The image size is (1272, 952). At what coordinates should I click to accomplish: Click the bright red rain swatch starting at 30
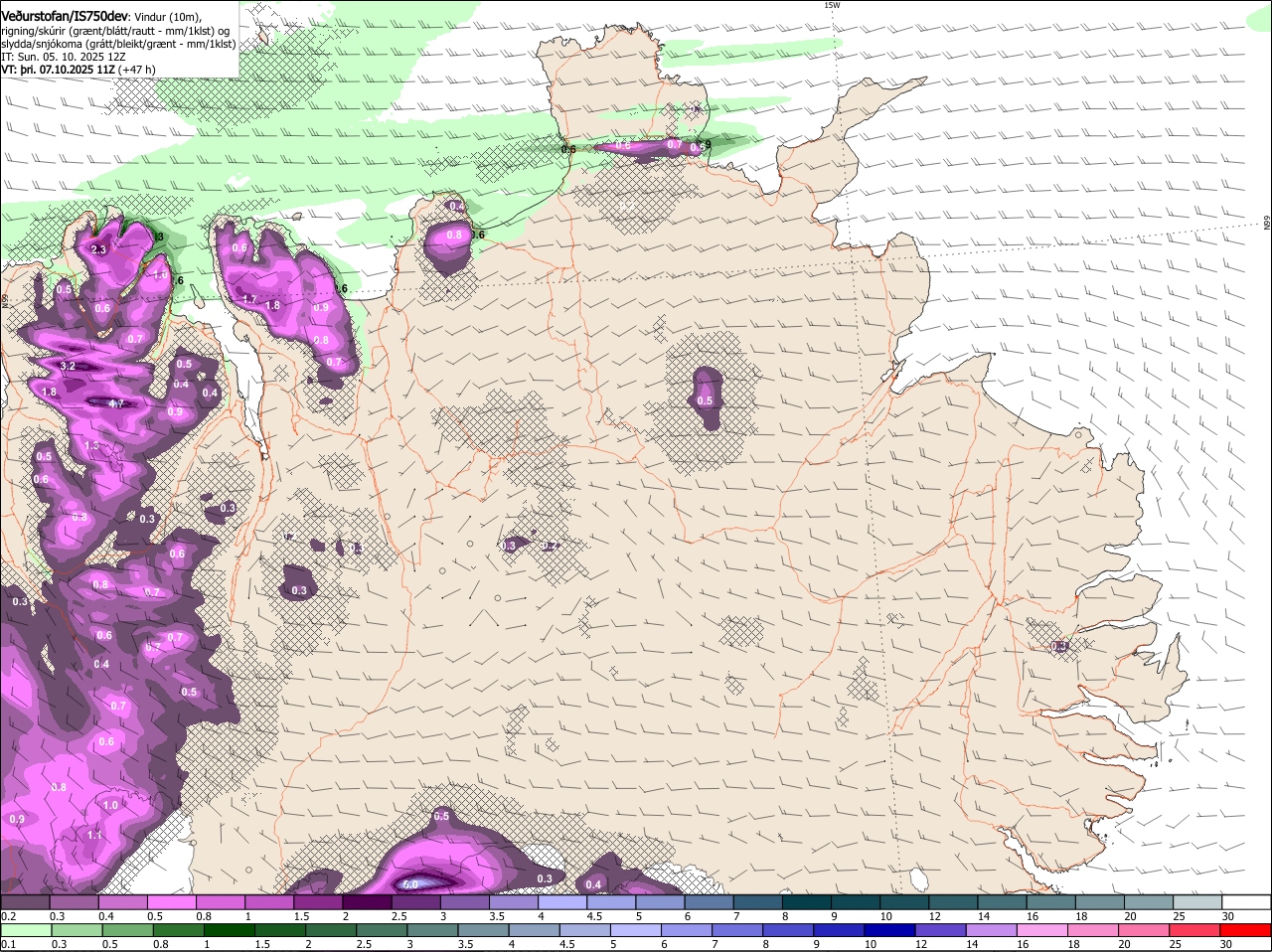coord(1246,930)
